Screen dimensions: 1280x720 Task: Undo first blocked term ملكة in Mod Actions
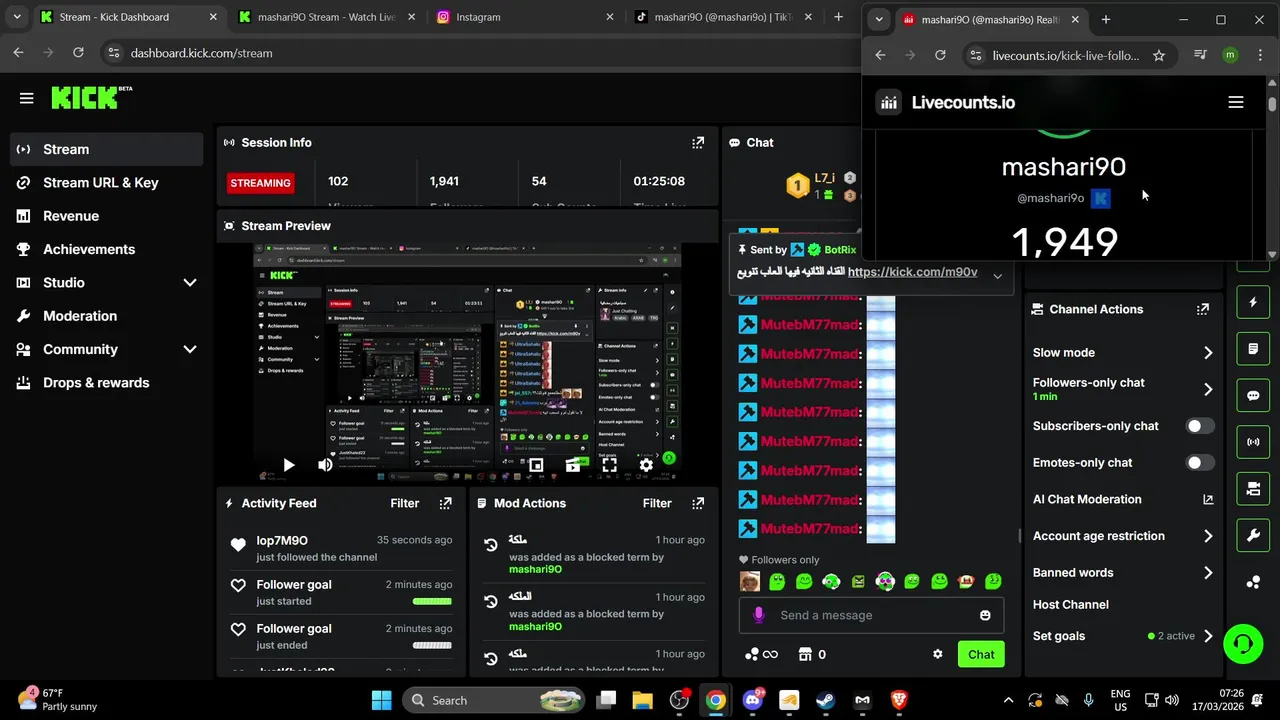(x=490, y=545)
